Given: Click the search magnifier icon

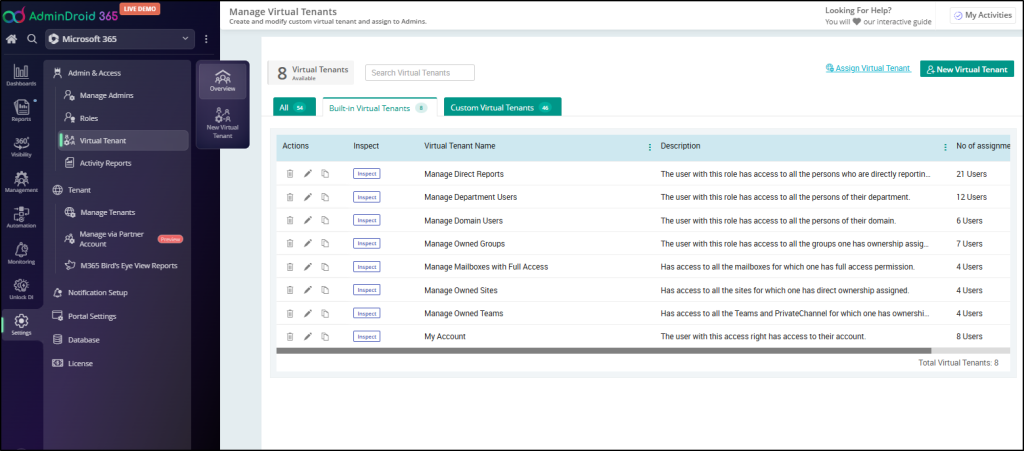Looking at the screenshot, I should [x=31, y=39].
